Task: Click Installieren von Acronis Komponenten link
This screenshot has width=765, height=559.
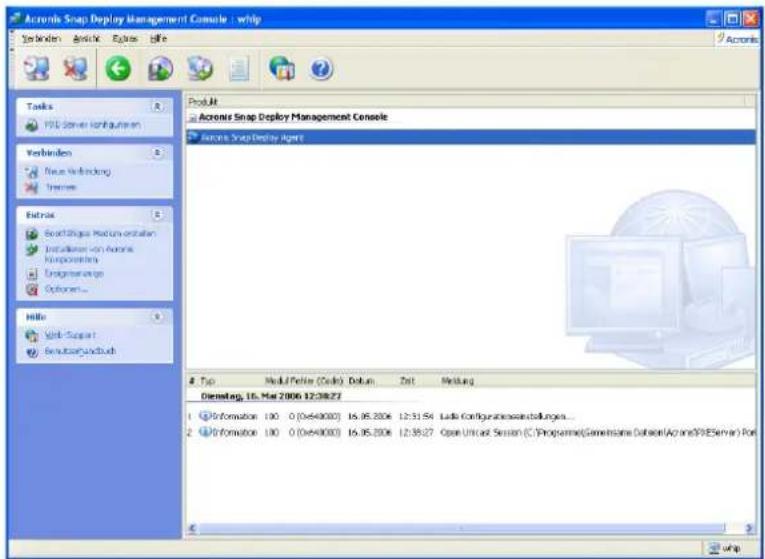Action: (x=89, y=254)
